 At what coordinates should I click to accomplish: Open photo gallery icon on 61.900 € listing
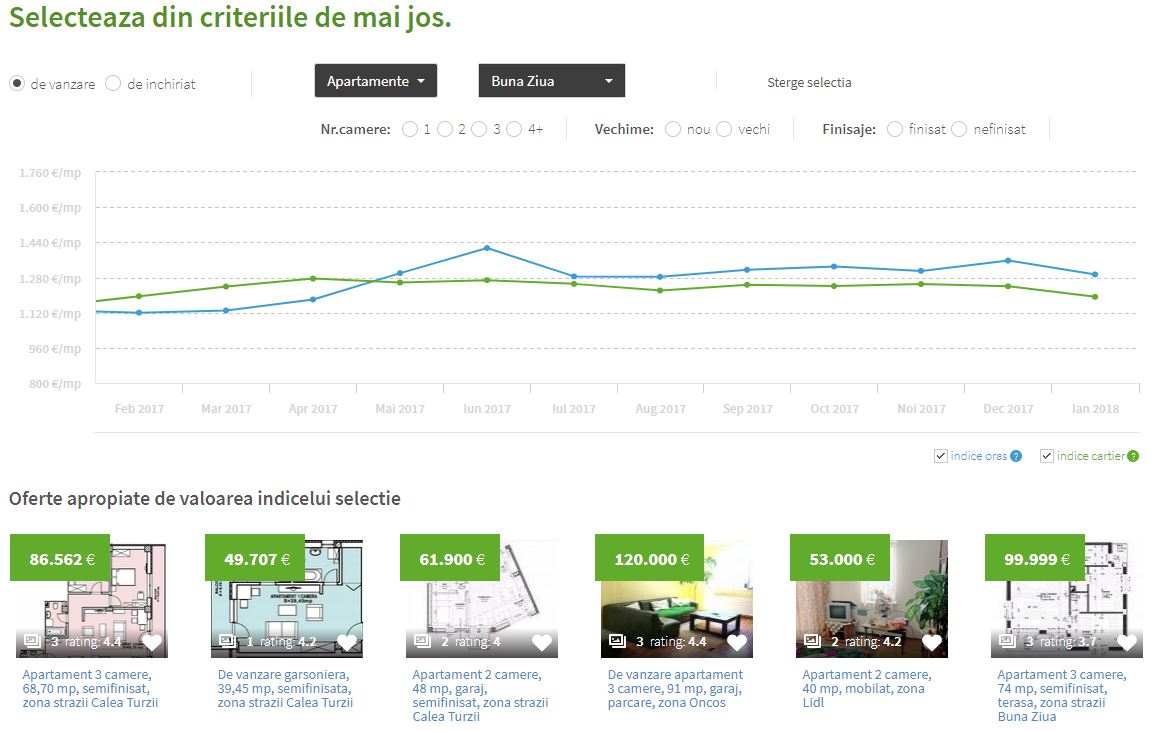[422, 641]
